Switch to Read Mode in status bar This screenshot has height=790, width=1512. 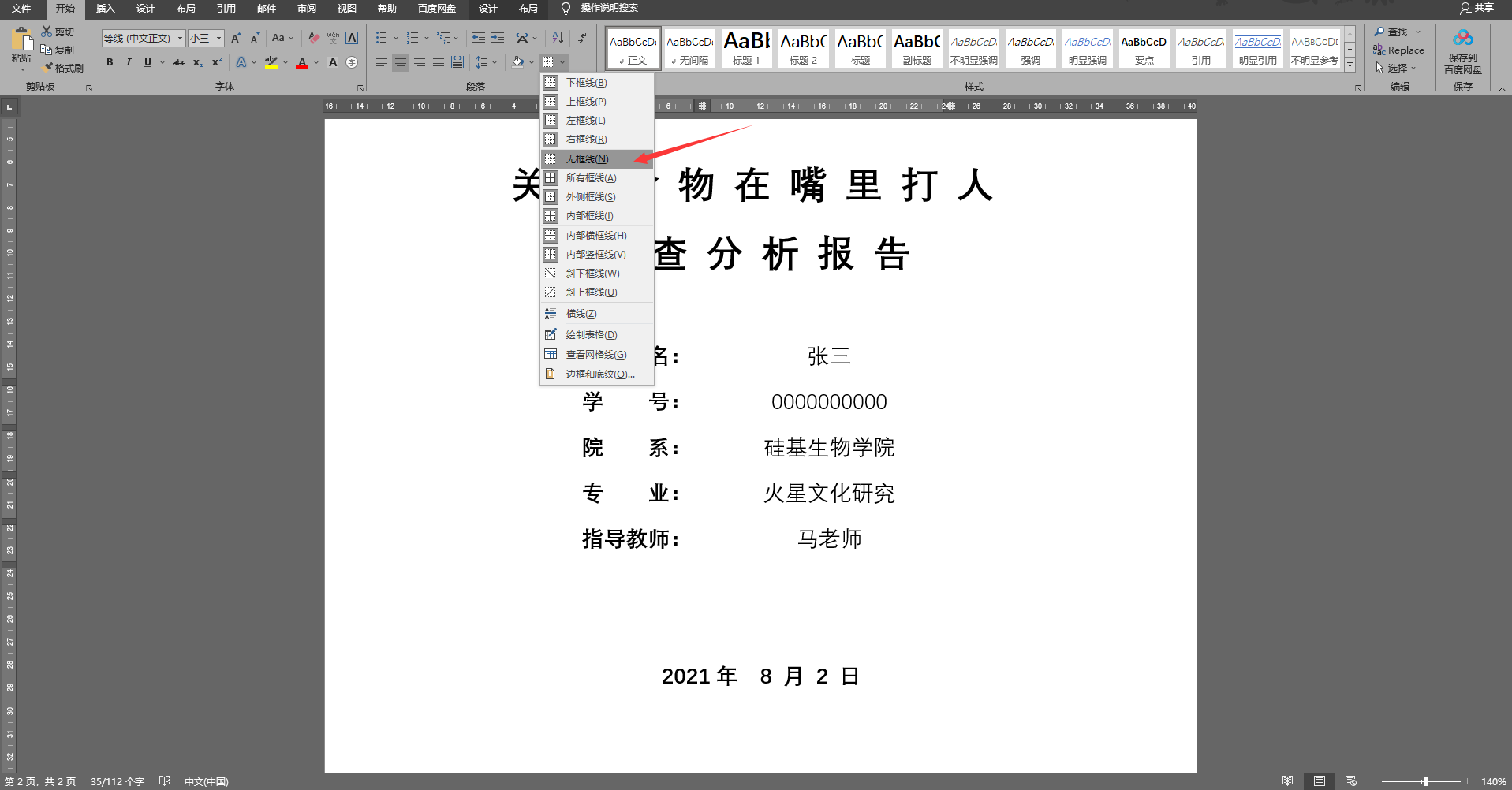(x=1287, y=781)
